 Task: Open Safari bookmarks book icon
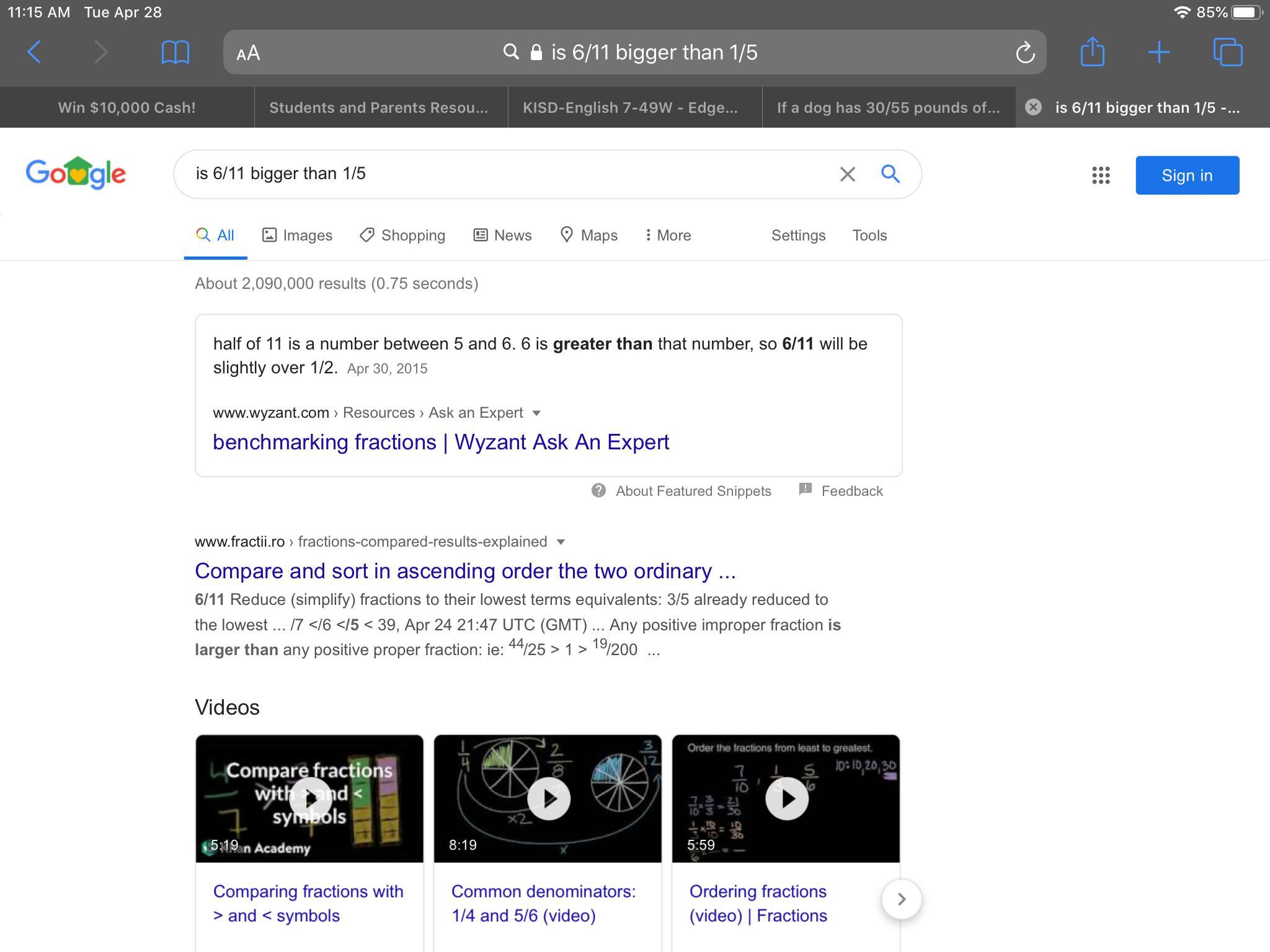point(175,52)
